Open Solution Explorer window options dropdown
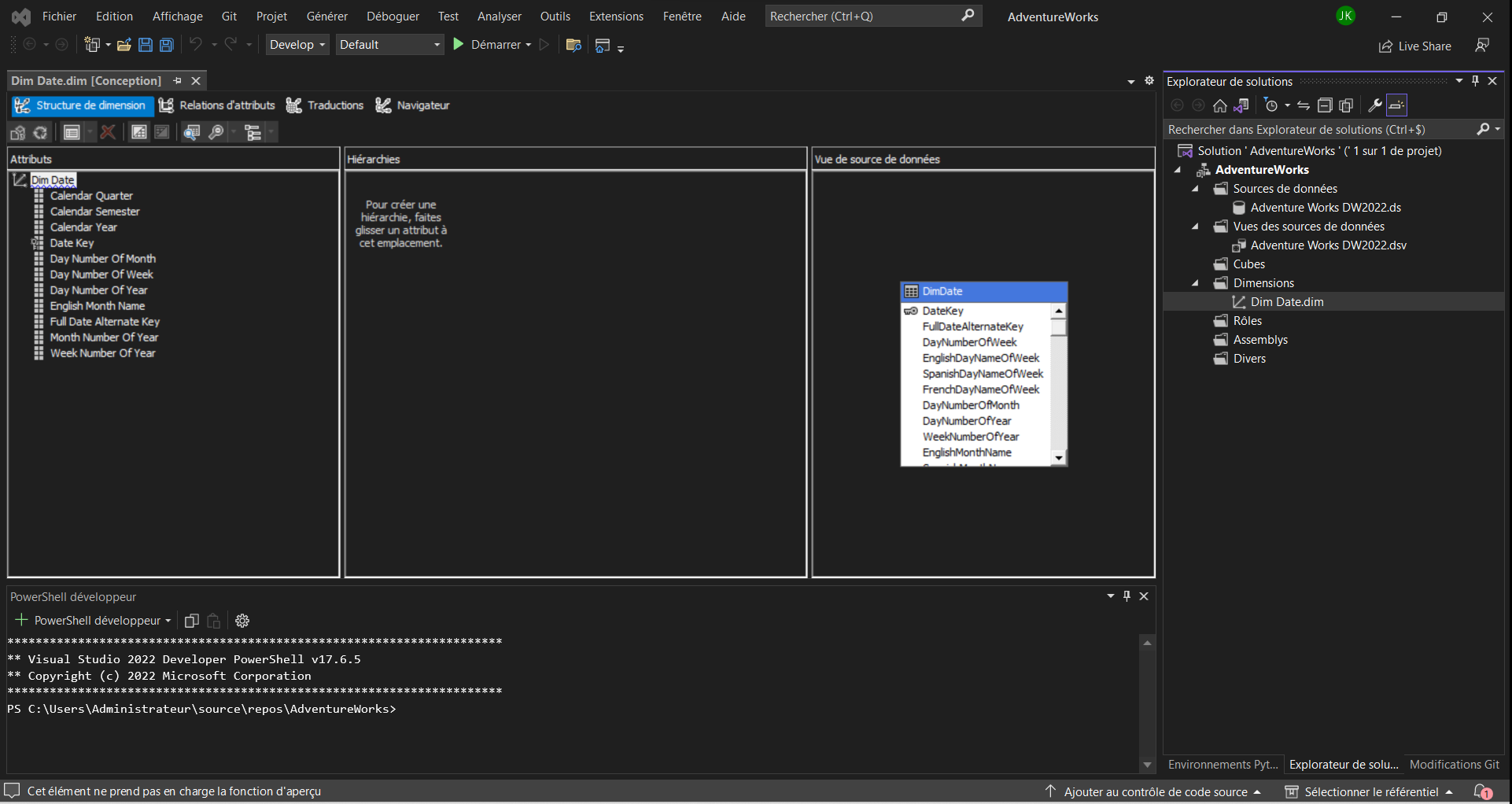Image resolution: width=1512 pixels, height=804 pixels. pyautogui.click(x=1459, y=81)
